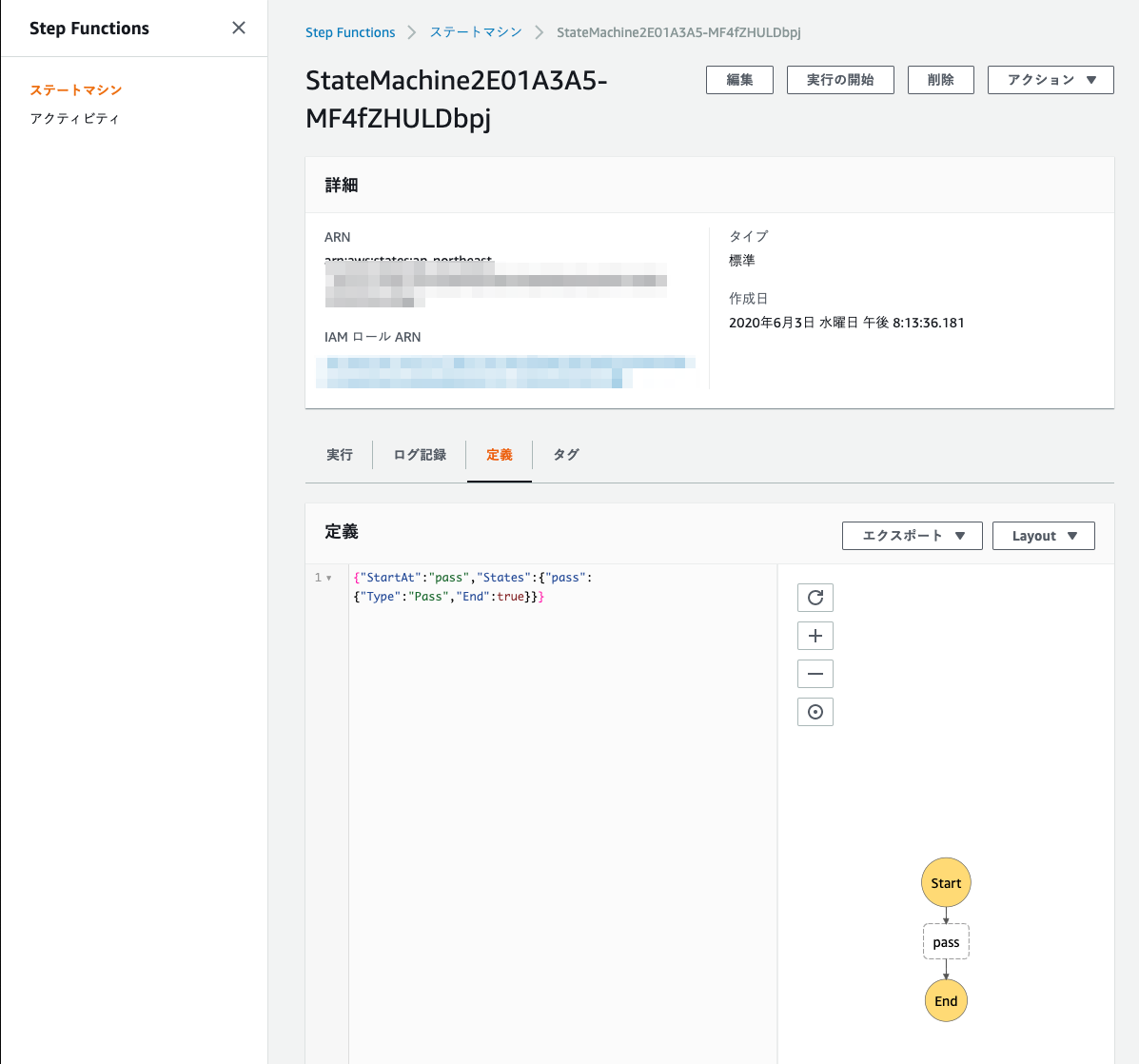Click the StateMachine2E01A3A5-MF4fZHULDbpj breadcrumb text
The image size is (1139, 1064).
678,32
